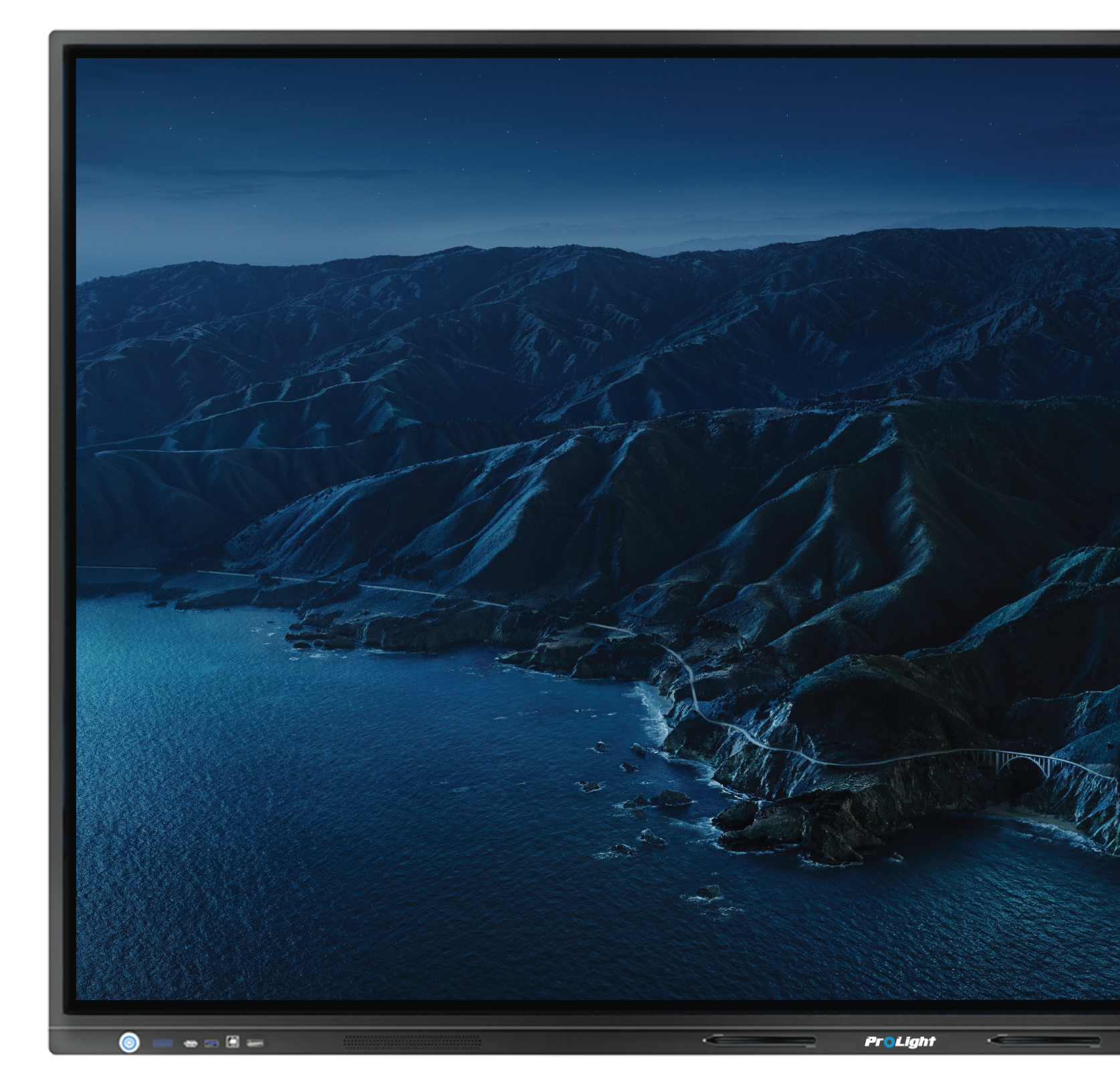Click the speaker grille on the bezel
Screen dimensions: 1120x1079
412,1042
